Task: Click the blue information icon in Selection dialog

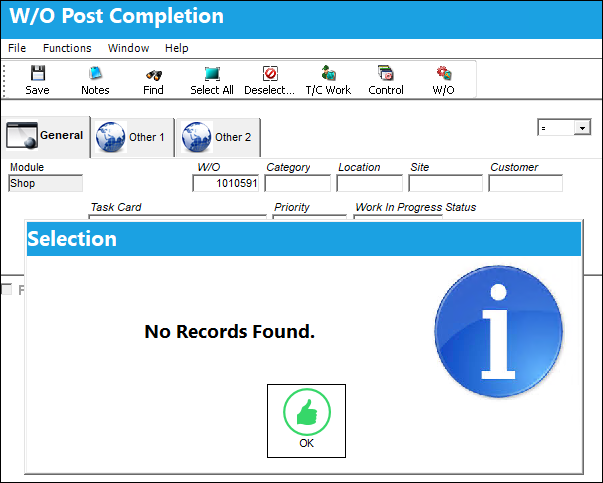Action: (498, 331)
